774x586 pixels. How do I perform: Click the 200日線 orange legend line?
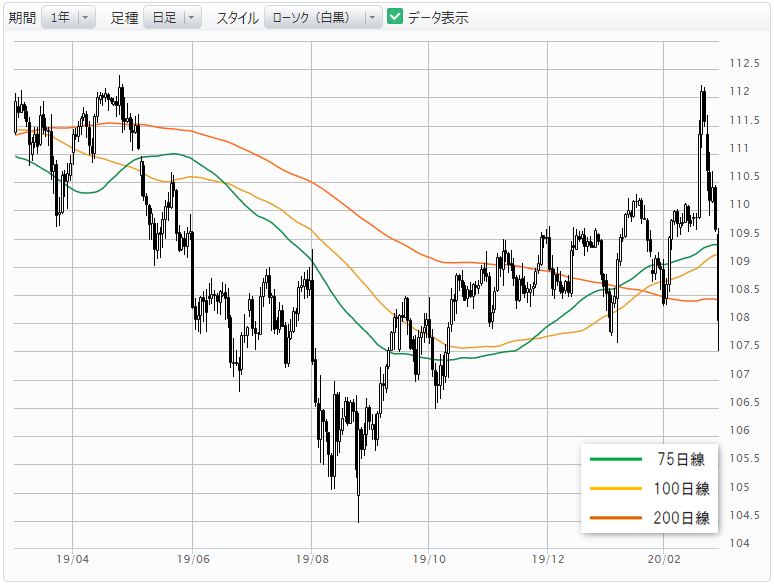pos(616,517)
